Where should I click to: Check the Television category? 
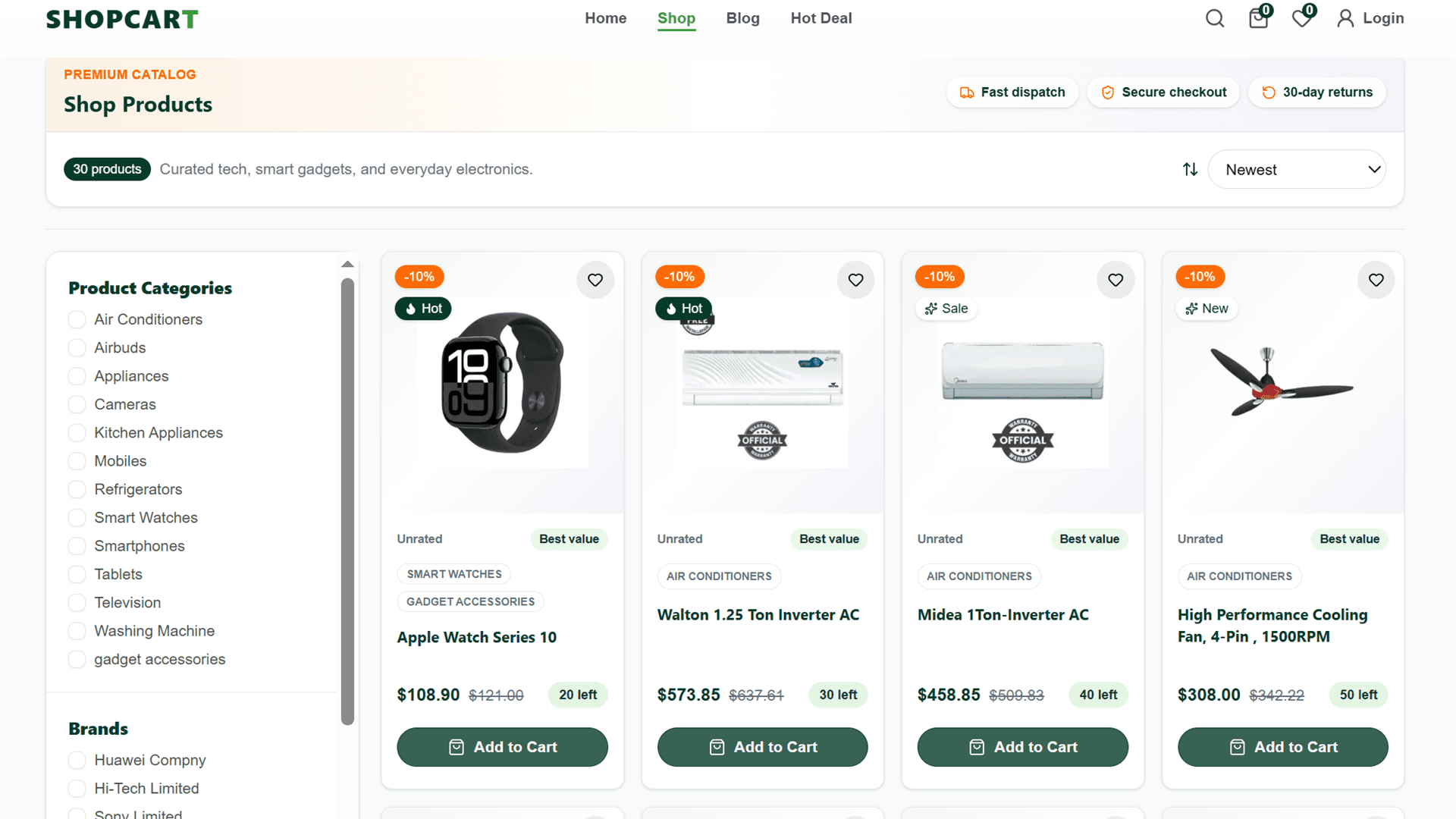click(x=77, y=602)
